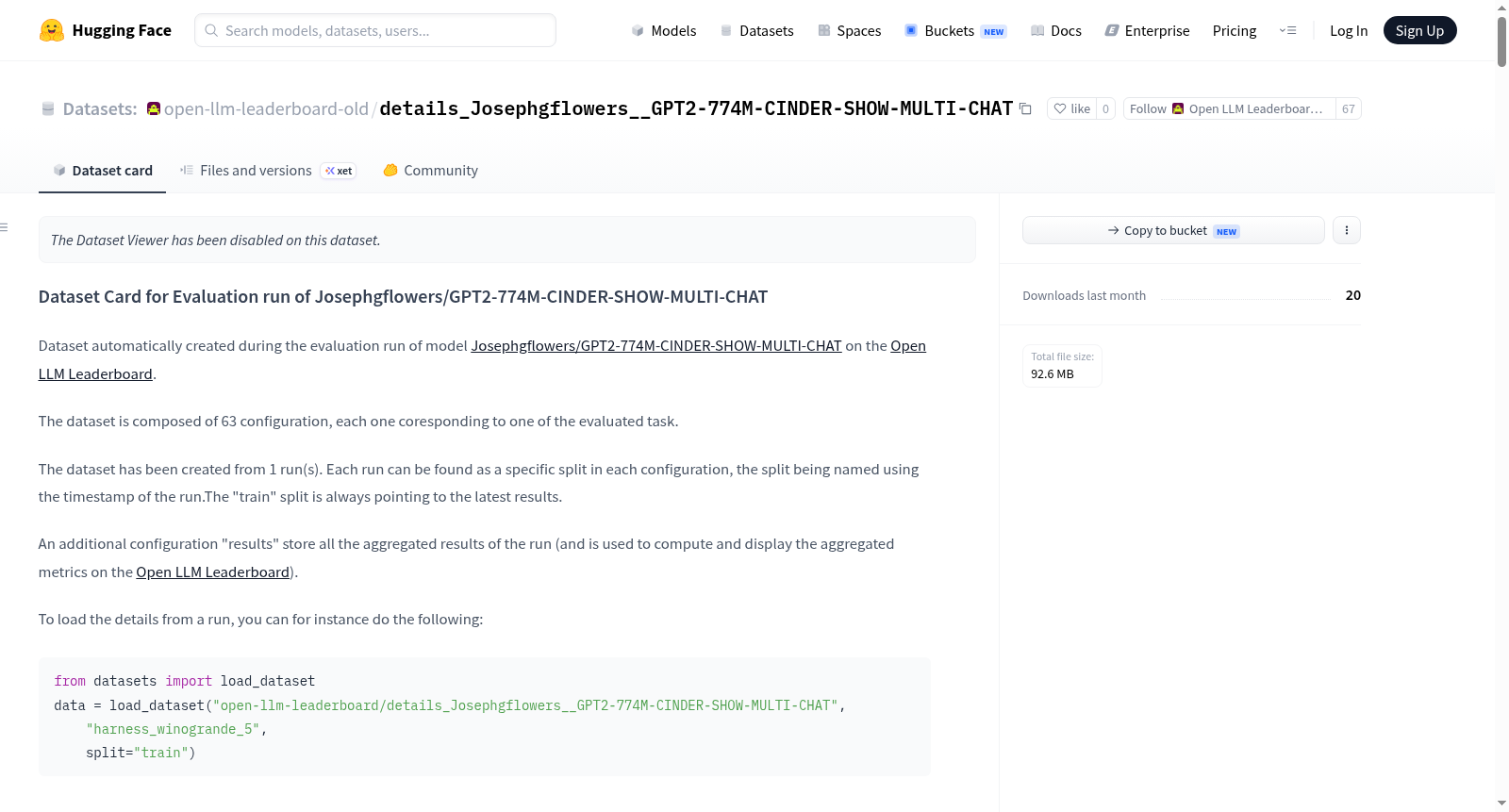Click the Dataset Card for Evaluation run heading
This screenshot has height=812, width=1509.
[403, 297]
